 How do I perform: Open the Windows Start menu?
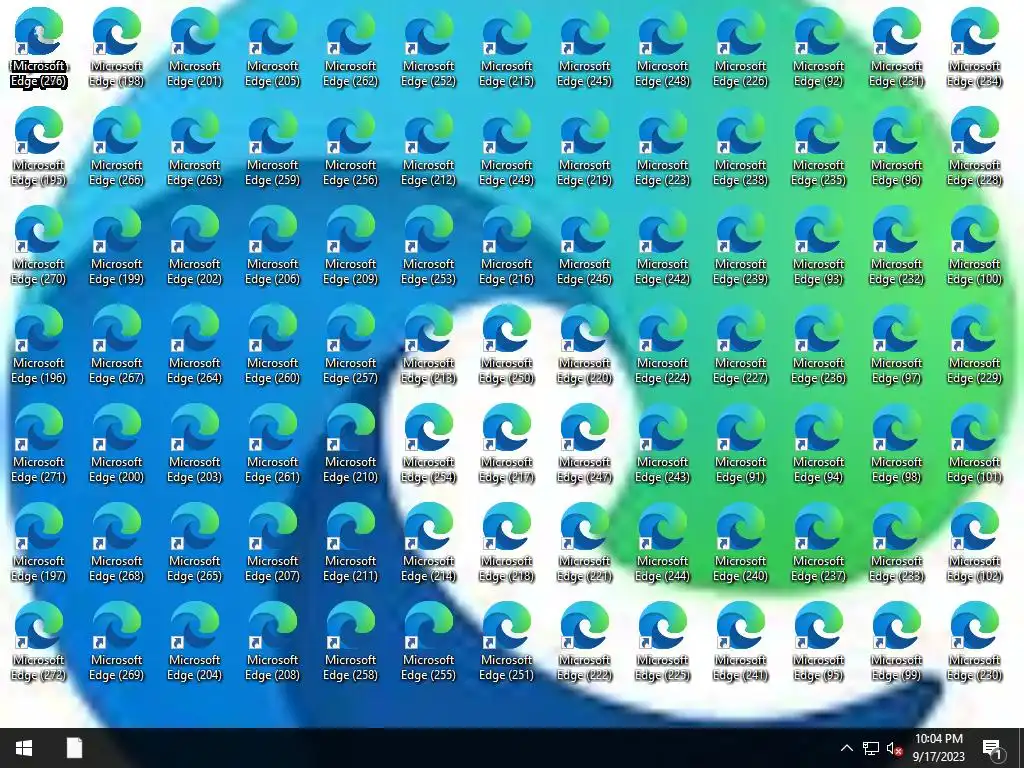pyautogui.click(x=24, y=748)
